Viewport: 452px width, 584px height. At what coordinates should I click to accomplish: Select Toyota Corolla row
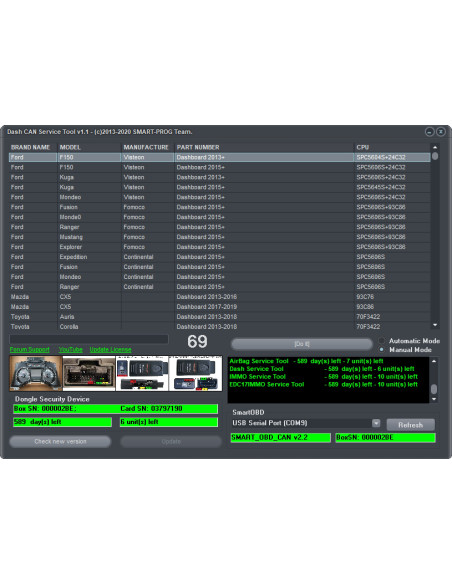tap(219, 327)
